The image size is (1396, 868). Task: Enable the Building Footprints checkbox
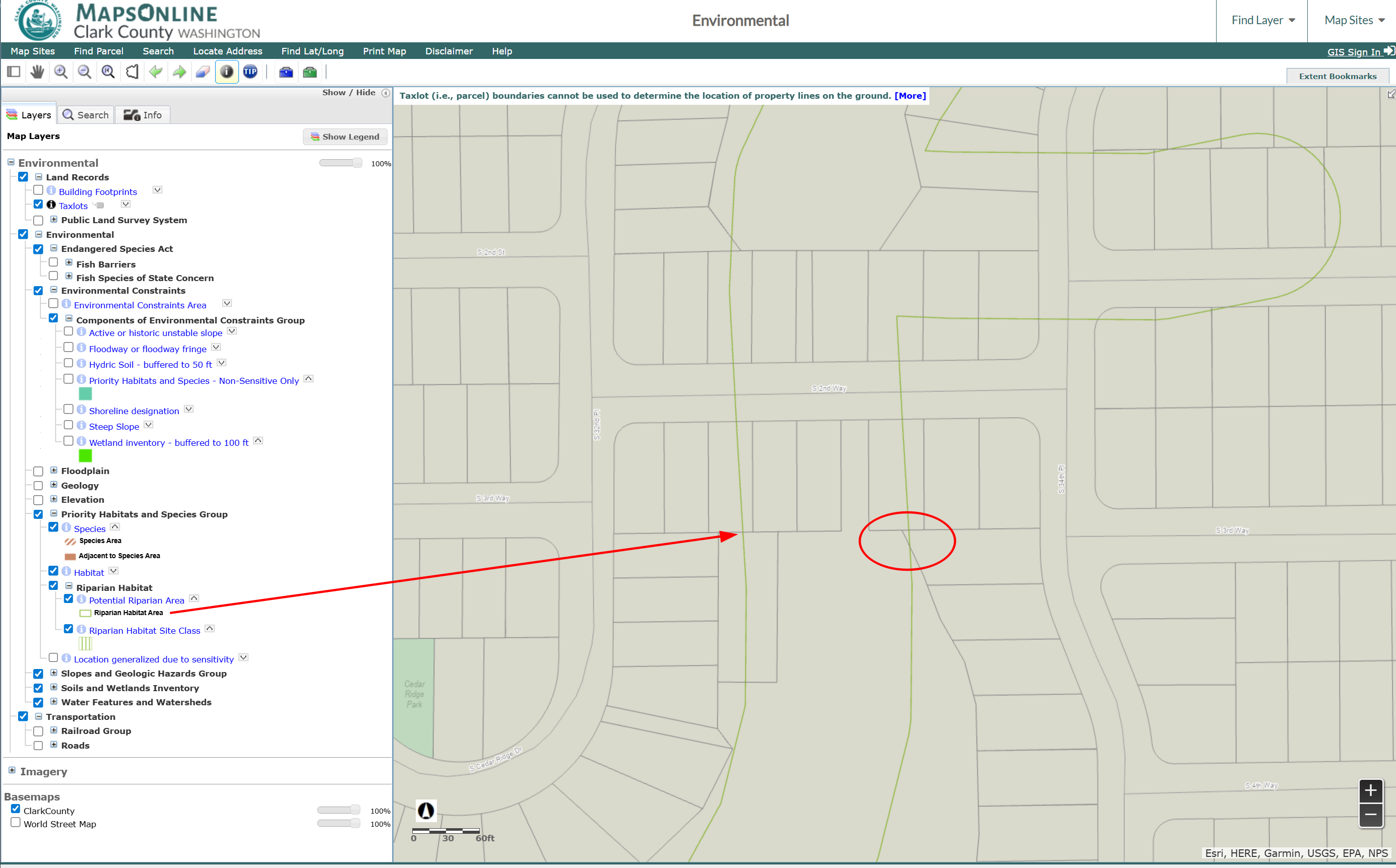coord(38,190)
